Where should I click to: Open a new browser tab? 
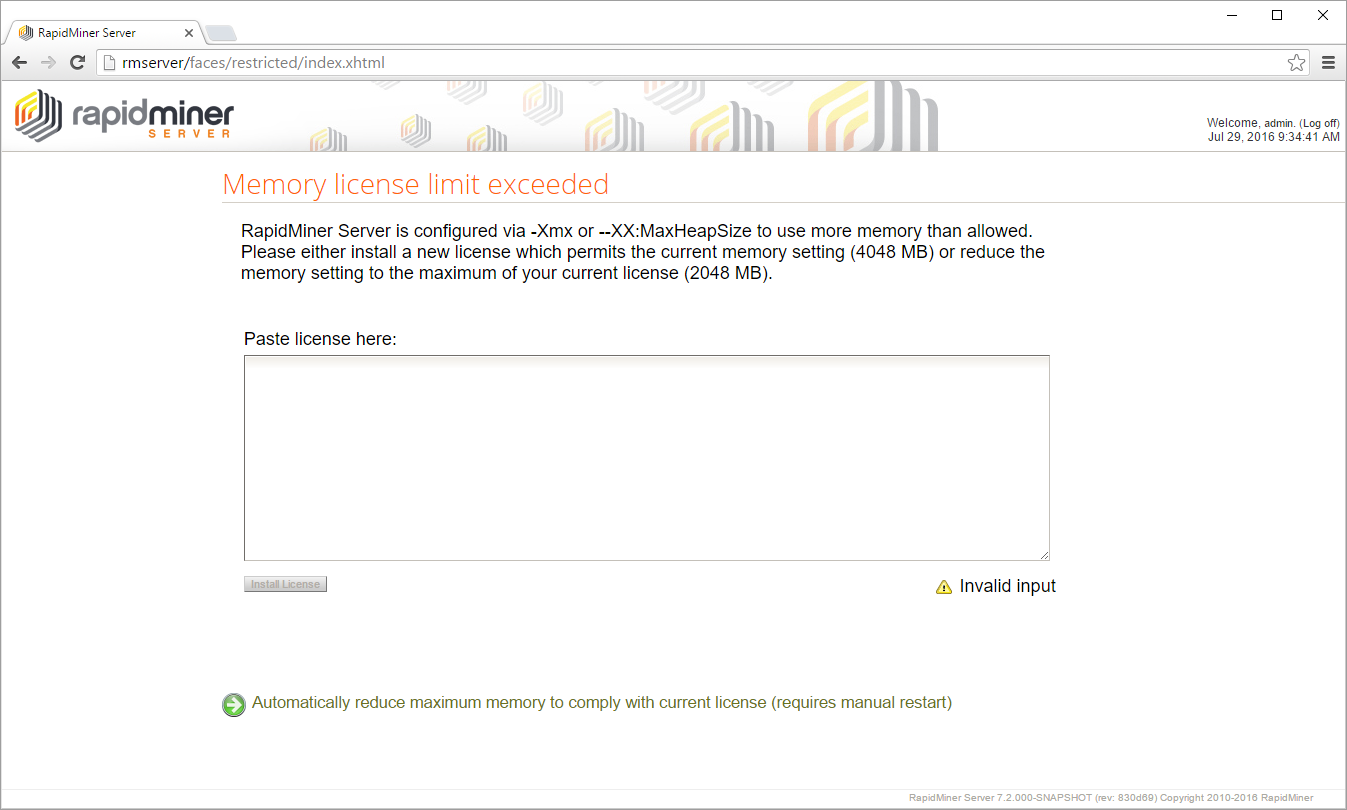point(221,34)
